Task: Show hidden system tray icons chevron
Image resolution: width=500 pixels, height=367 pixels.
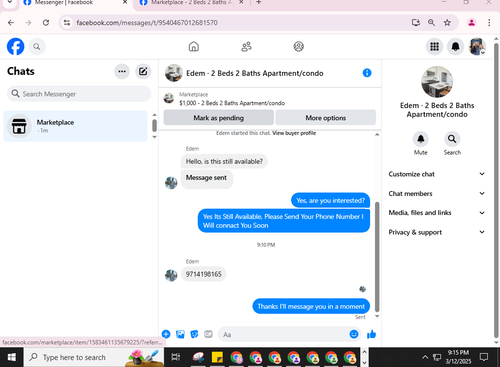Action: (x=425, y=357)
